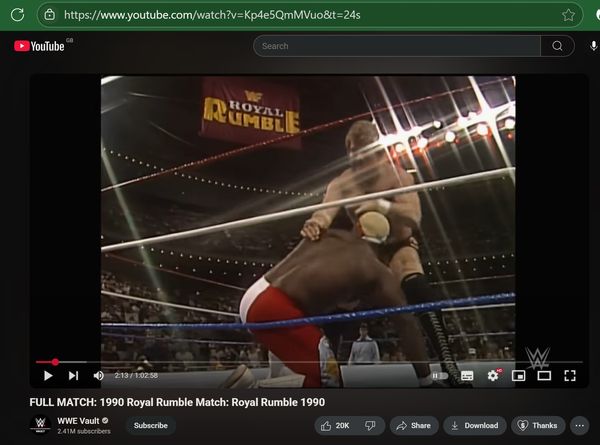Enable theater mode
This screenshot has width=600, height=445.
click(544, 376)
